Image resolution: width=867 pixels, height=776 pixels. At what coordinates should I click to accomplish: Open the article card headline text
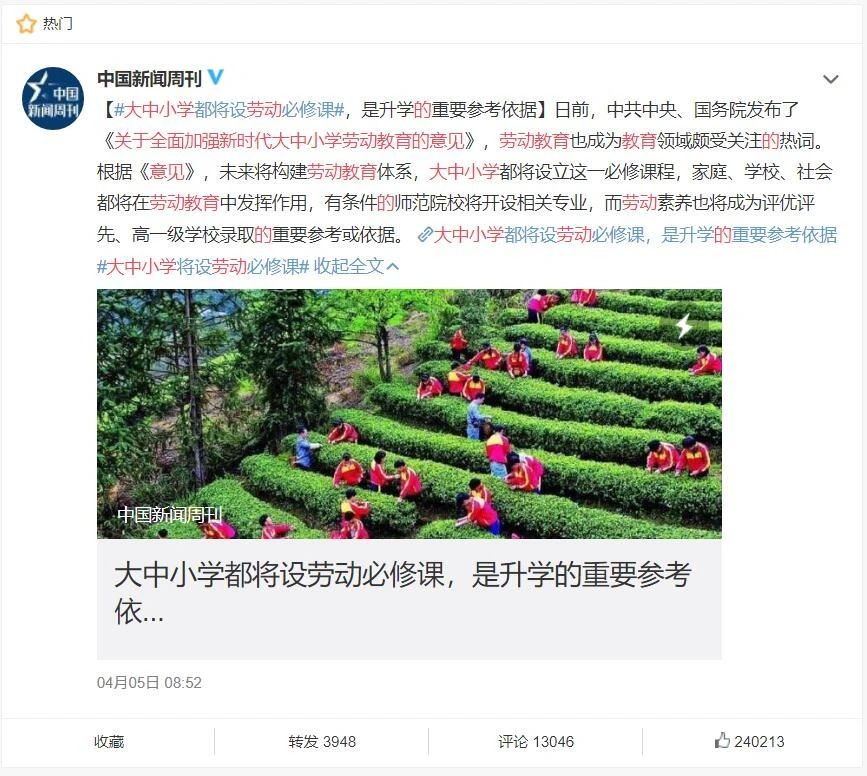coord(403,592)
